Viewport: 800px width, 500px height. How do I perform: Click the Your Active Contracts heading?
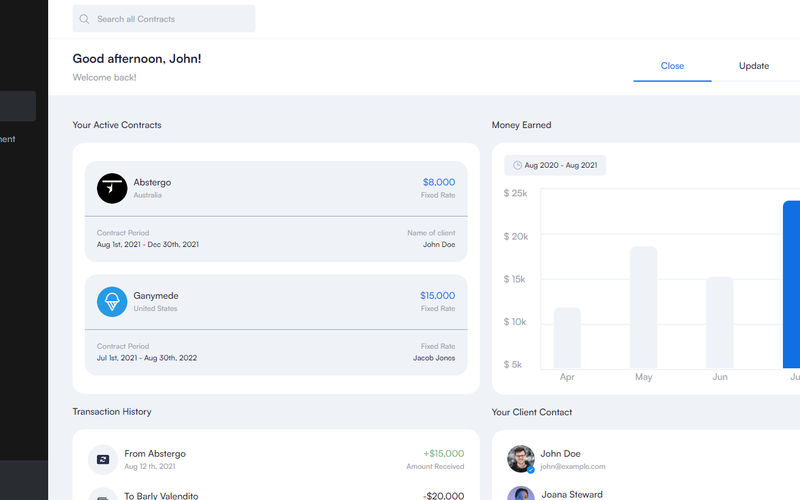[117, 125]
